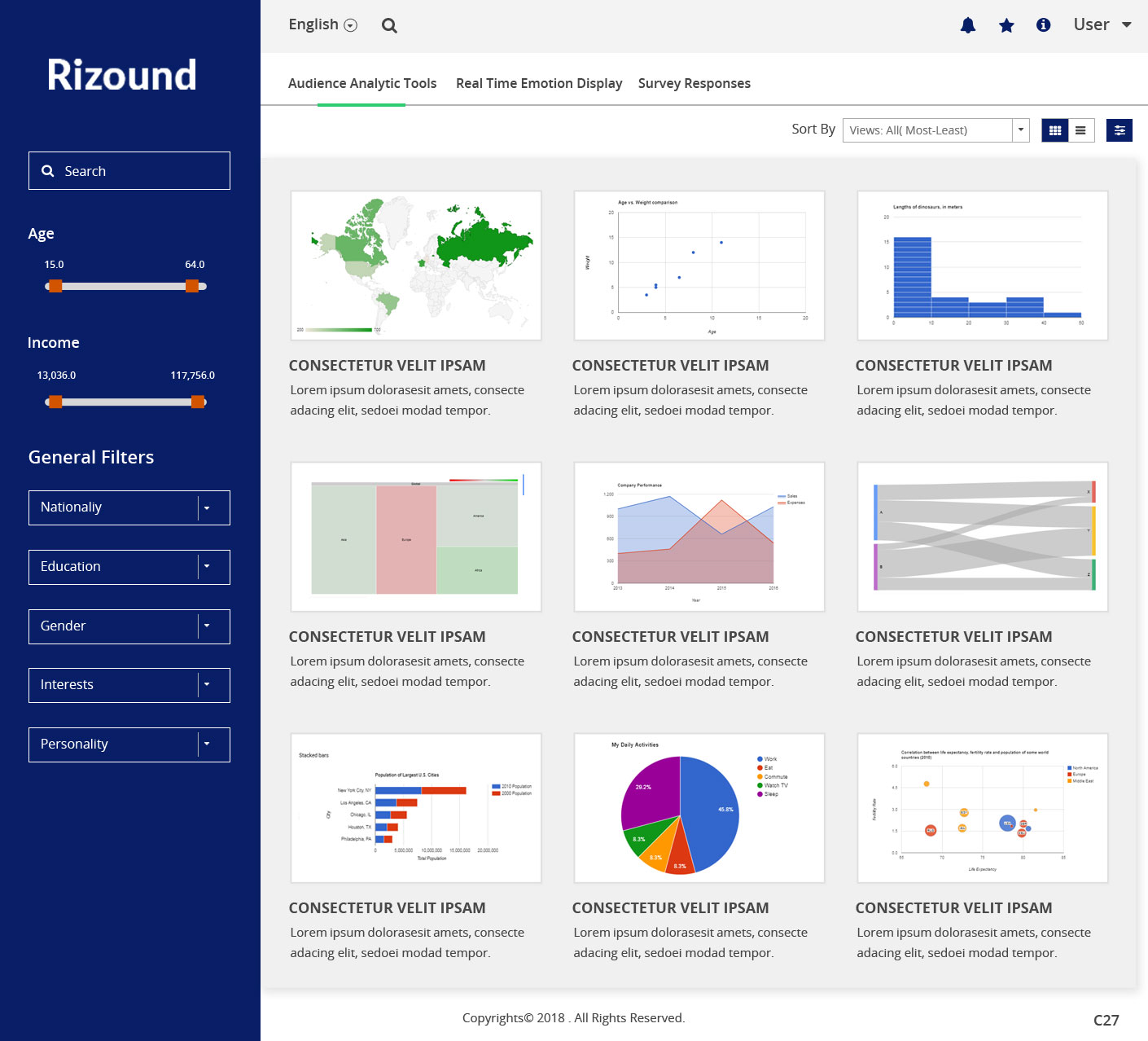Screen dimensions: 1148x1041
Task: Click the title under the treemap card
Action: (387, 637)
